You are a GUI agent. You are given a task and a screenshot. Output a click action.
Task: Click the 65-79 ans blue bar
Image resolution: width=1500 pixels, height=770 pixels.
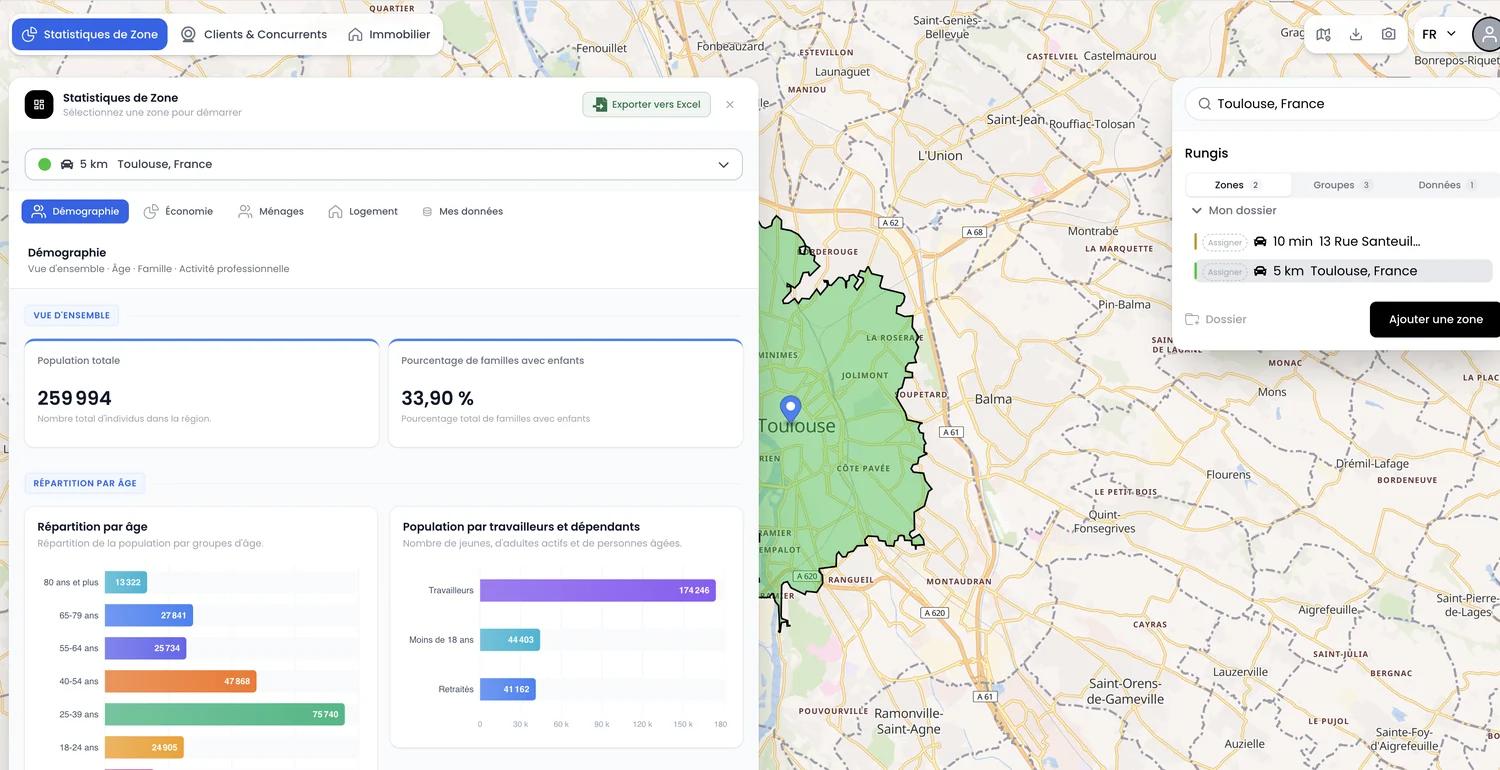[149, 615]
